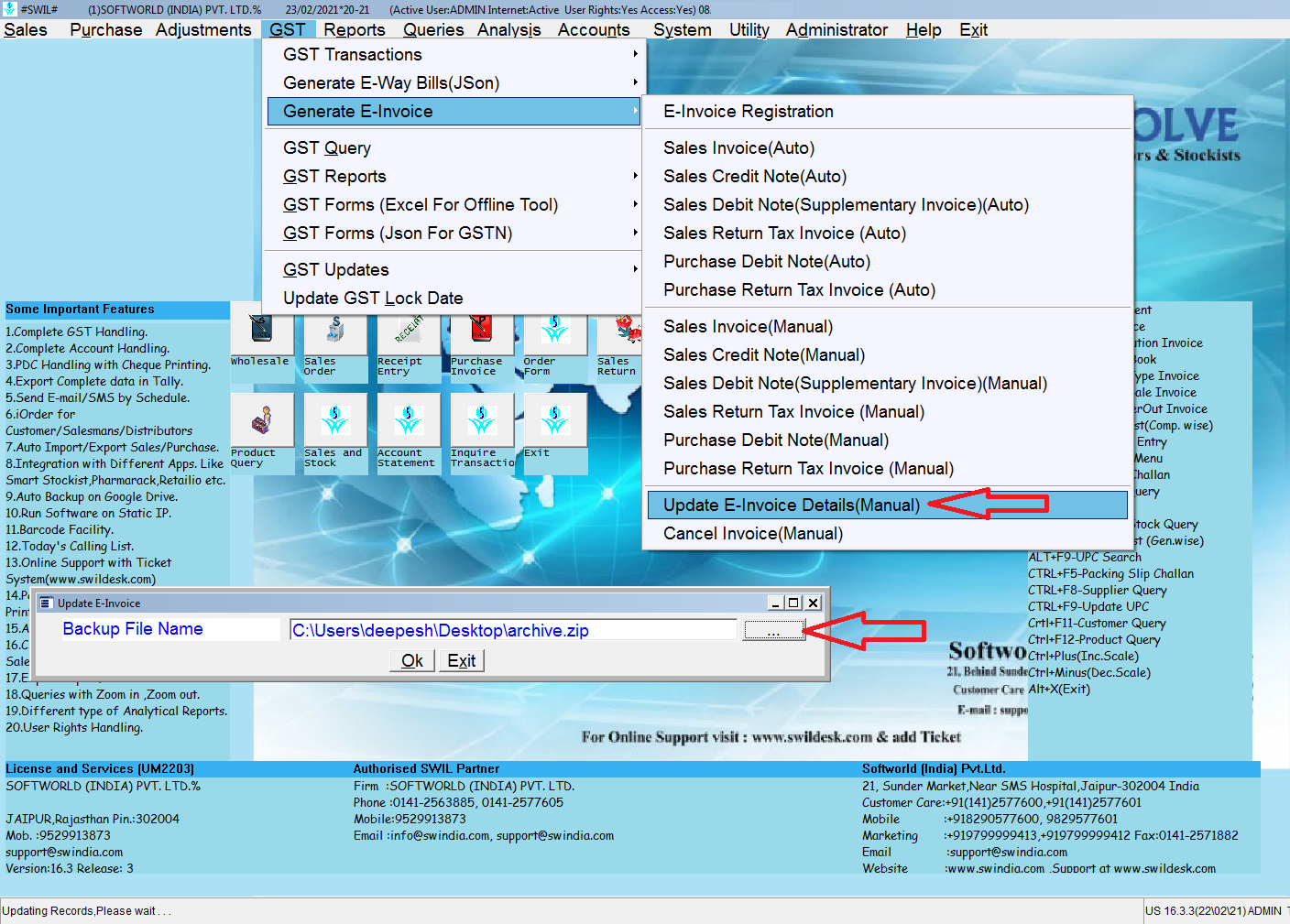Choose E-Invoice Registration

[x=888, y=112]
